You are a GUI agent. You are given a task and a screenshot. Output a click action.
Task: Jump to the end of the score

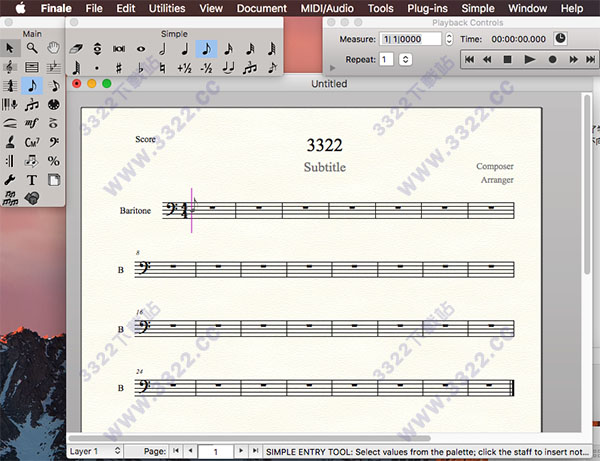[x=590, y=59]
